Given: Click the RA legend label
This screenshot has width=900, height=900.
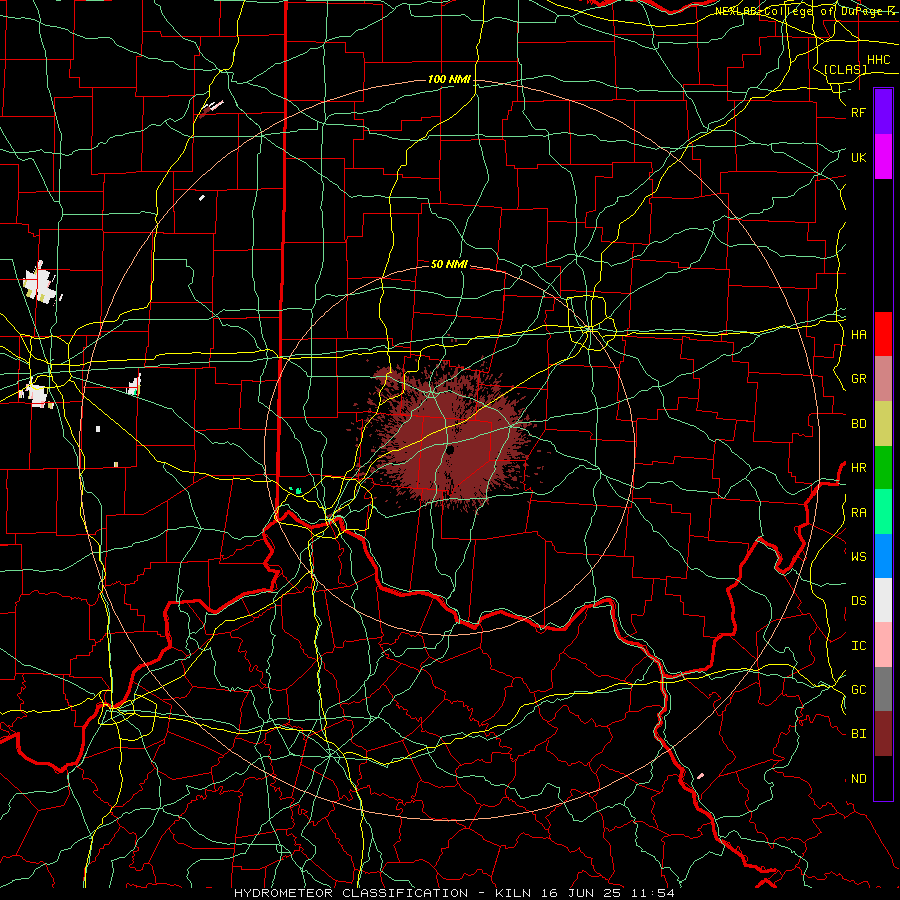Looking at the screenshot, I should tap(858, 512).
